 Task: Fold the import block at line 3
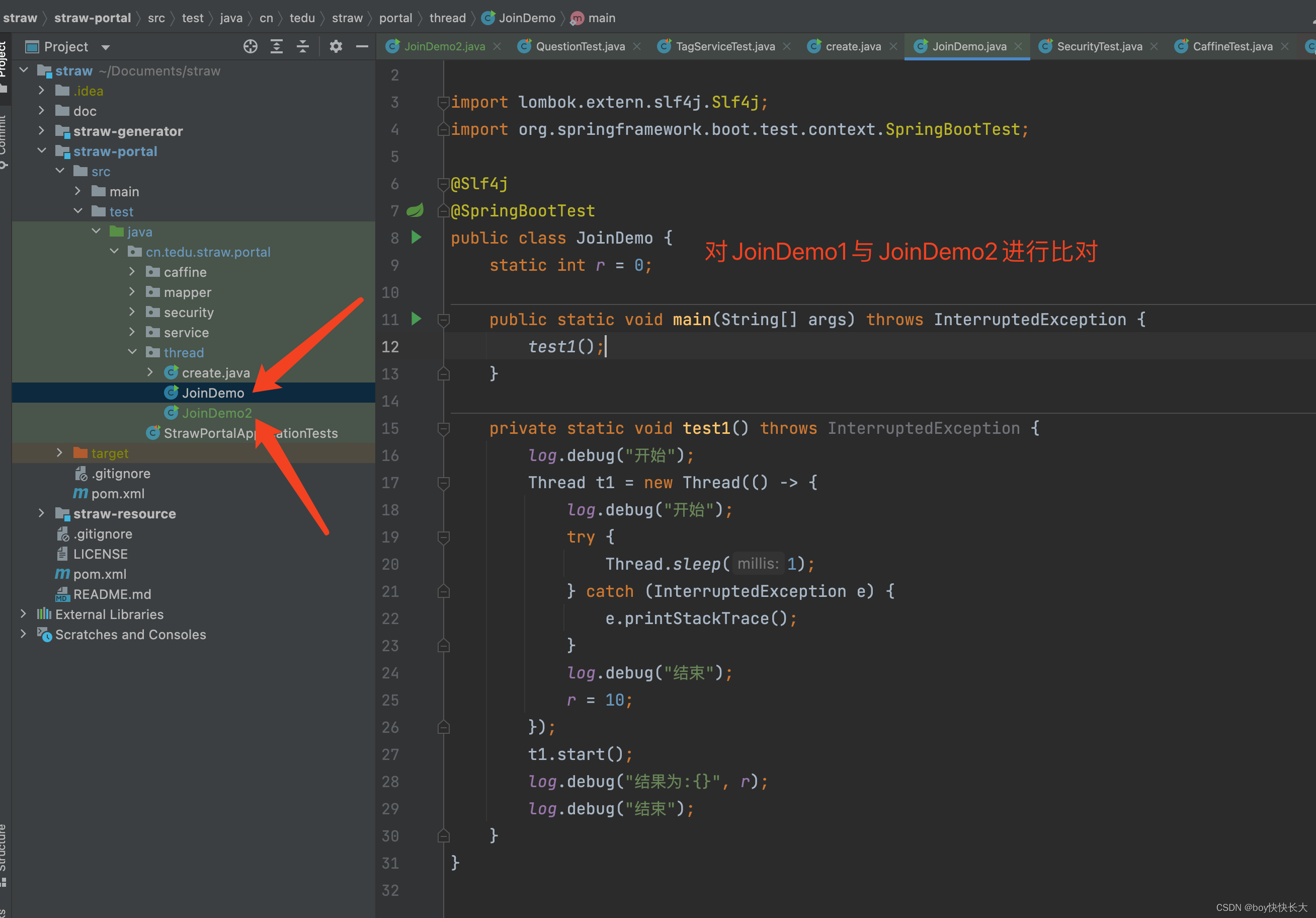tap(443, 102)
